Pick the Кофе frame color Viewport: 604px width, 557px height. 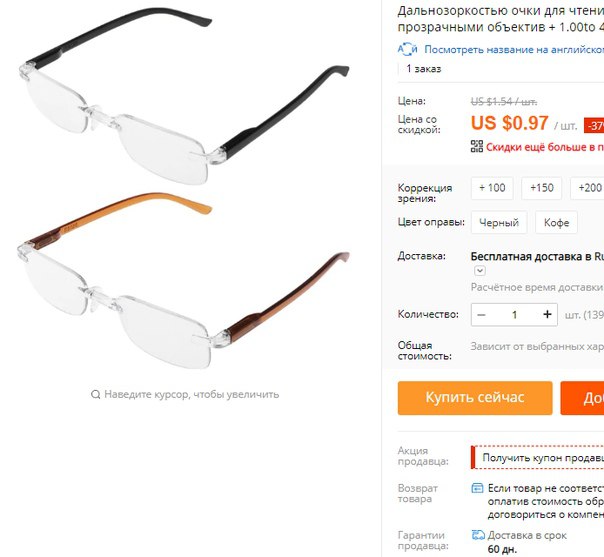point(556,222)
